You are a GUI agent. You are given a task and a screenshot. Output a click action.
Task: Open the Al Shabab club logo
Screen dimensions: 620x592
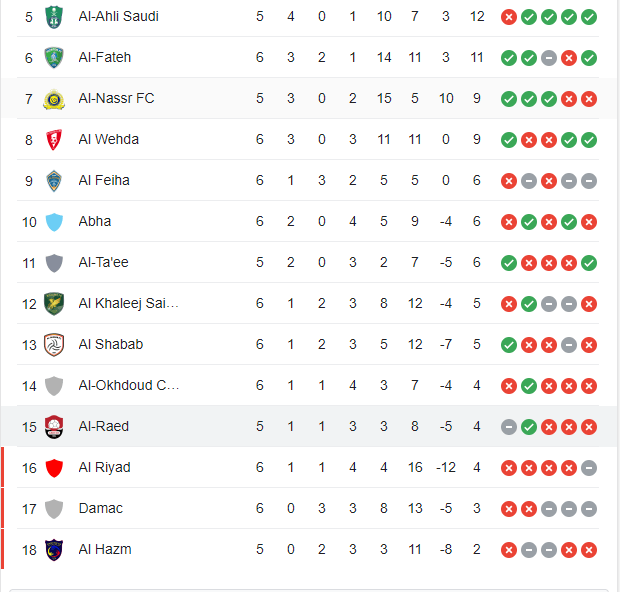(54, 345)
